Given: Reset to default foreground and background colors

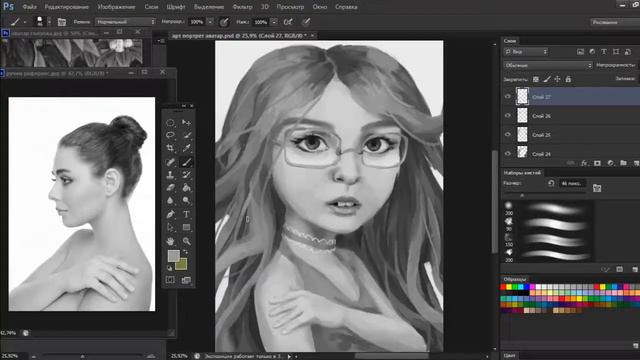Looking at the screenshot, I should click(169, 268).
